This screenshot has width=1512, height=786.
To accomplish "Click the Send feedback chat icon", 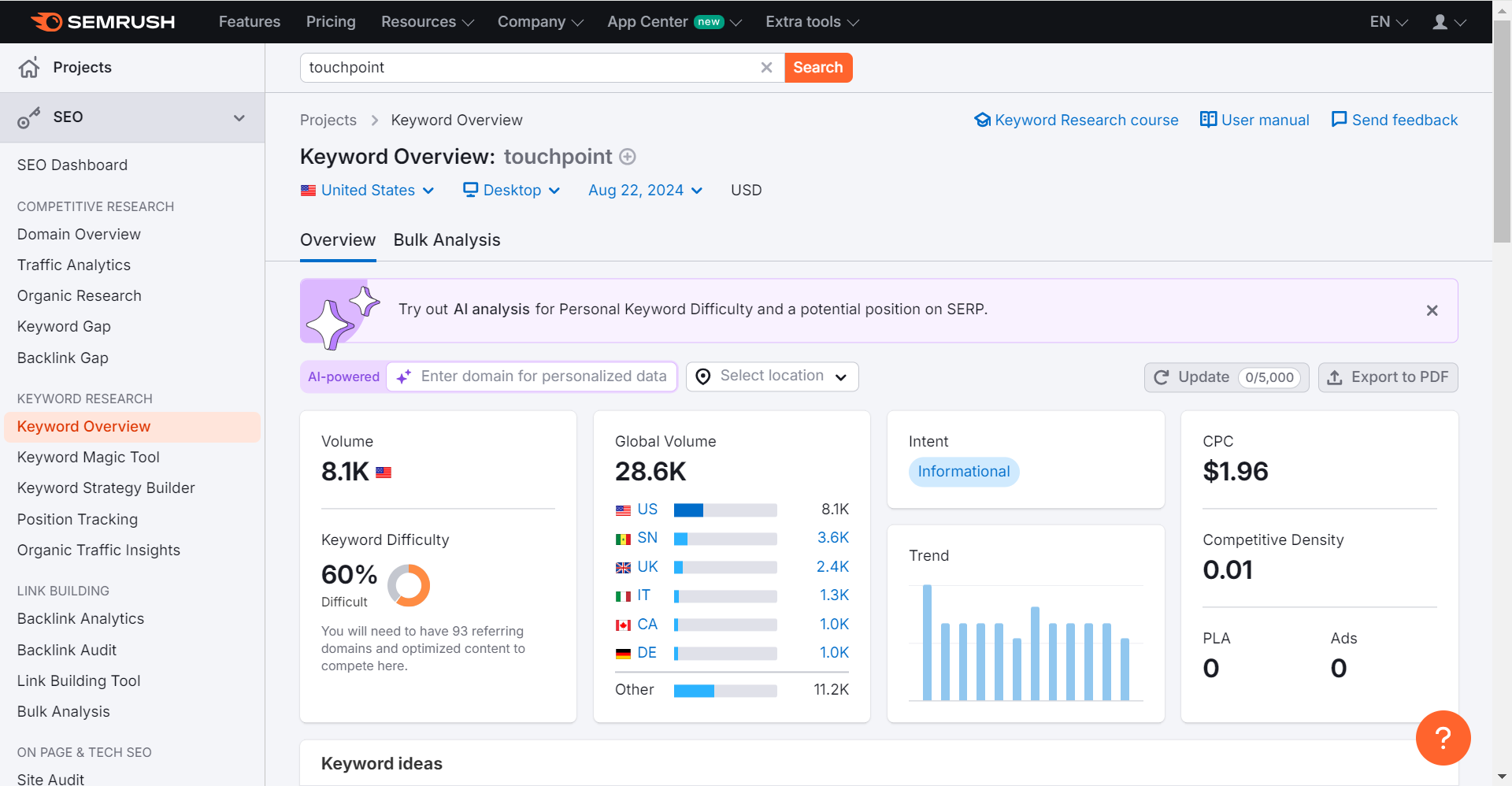I will pyautogui.click(x=1339, y=120).
